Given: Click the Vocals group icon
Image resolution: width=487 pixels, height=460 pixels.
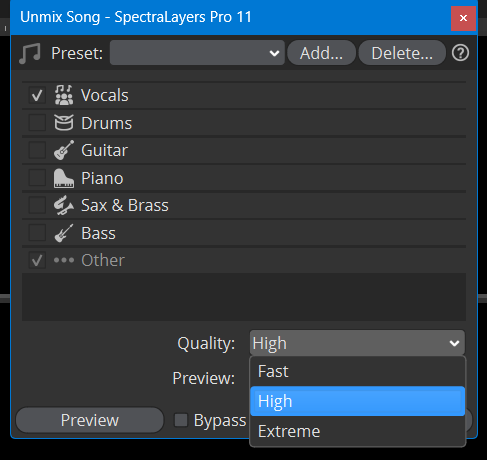Looking at the screenshot, I should (x=64, y=95).
